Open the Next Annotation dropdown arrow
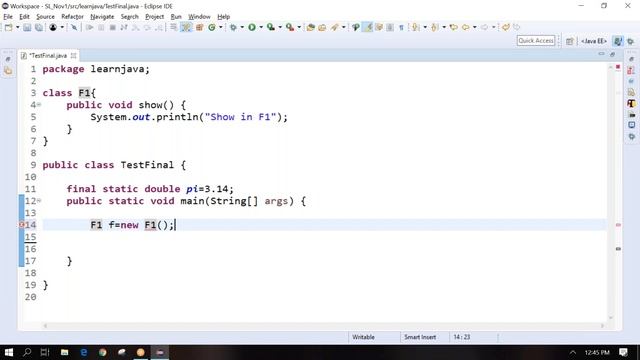Viewport: 640px width, 360px height. coord(425,27)
